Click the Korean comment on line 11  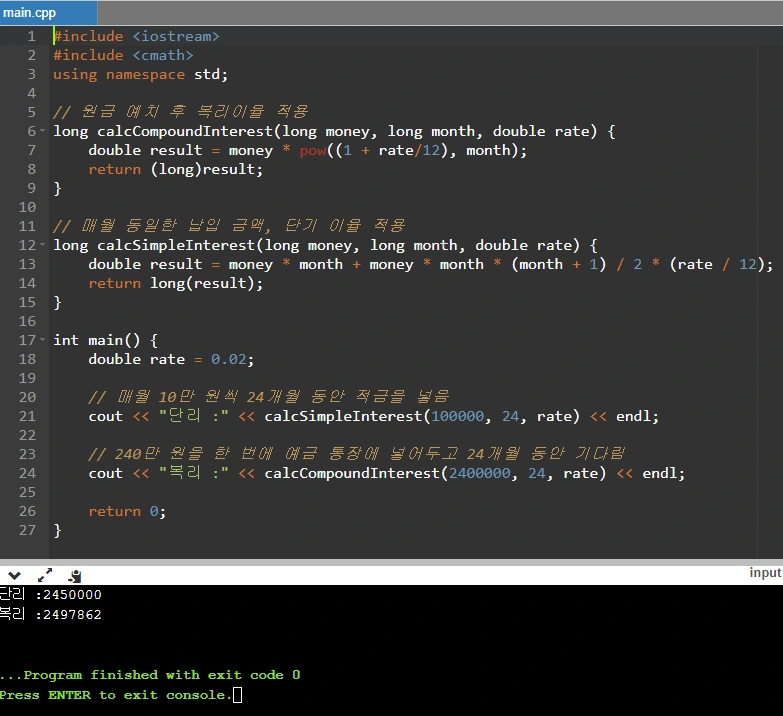click(229, 226)
